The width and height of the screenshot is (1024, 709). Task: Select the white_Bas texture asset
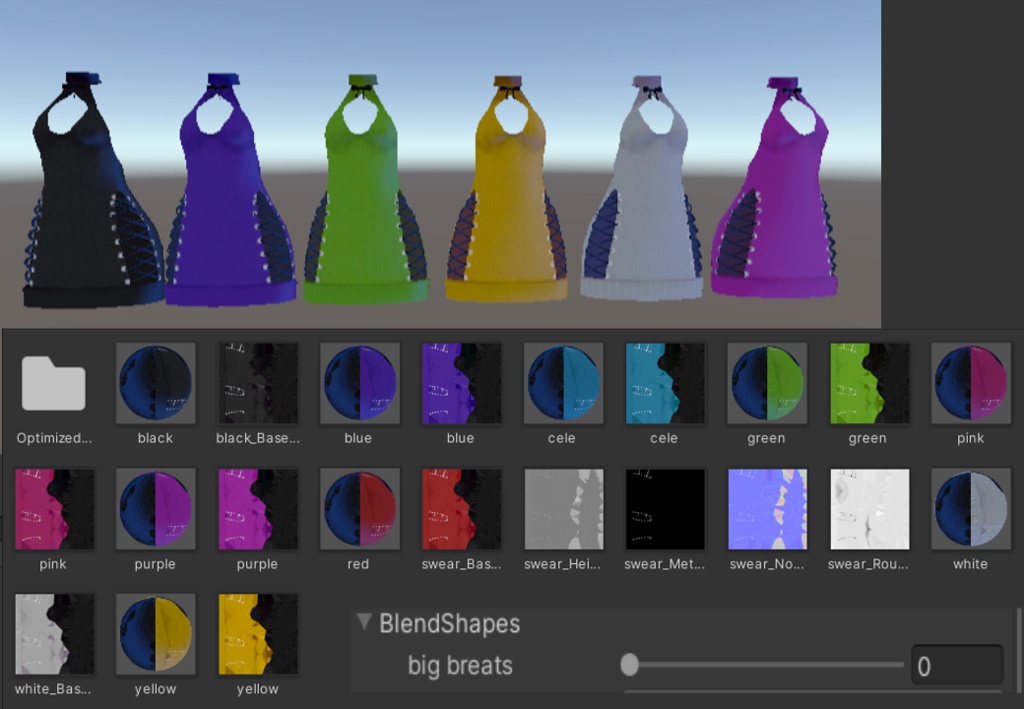(54, 634)
